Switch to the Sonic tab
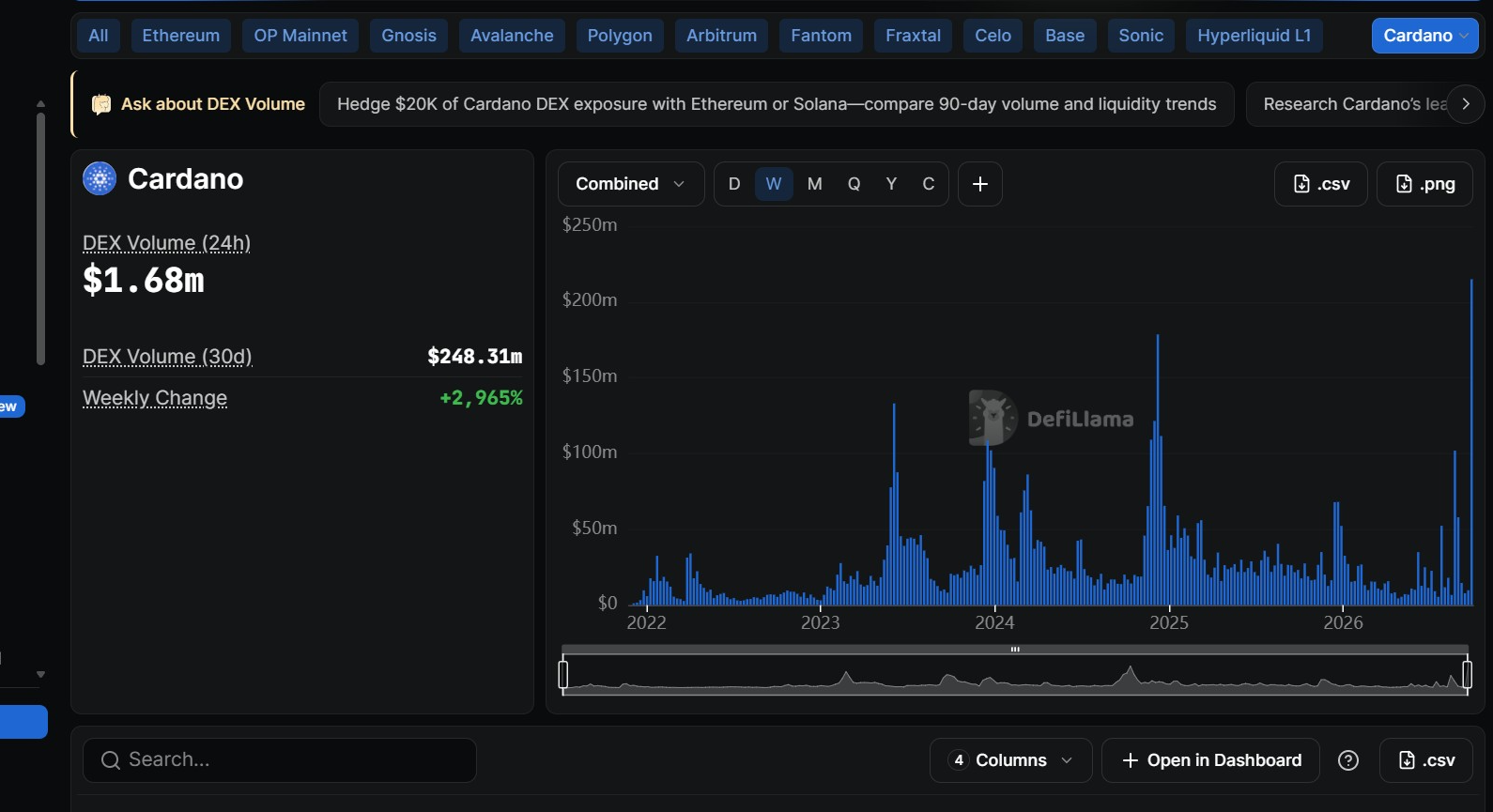Image resolution: width=1493 pixels, height=812 pixels. click(x=1141, y=36)
